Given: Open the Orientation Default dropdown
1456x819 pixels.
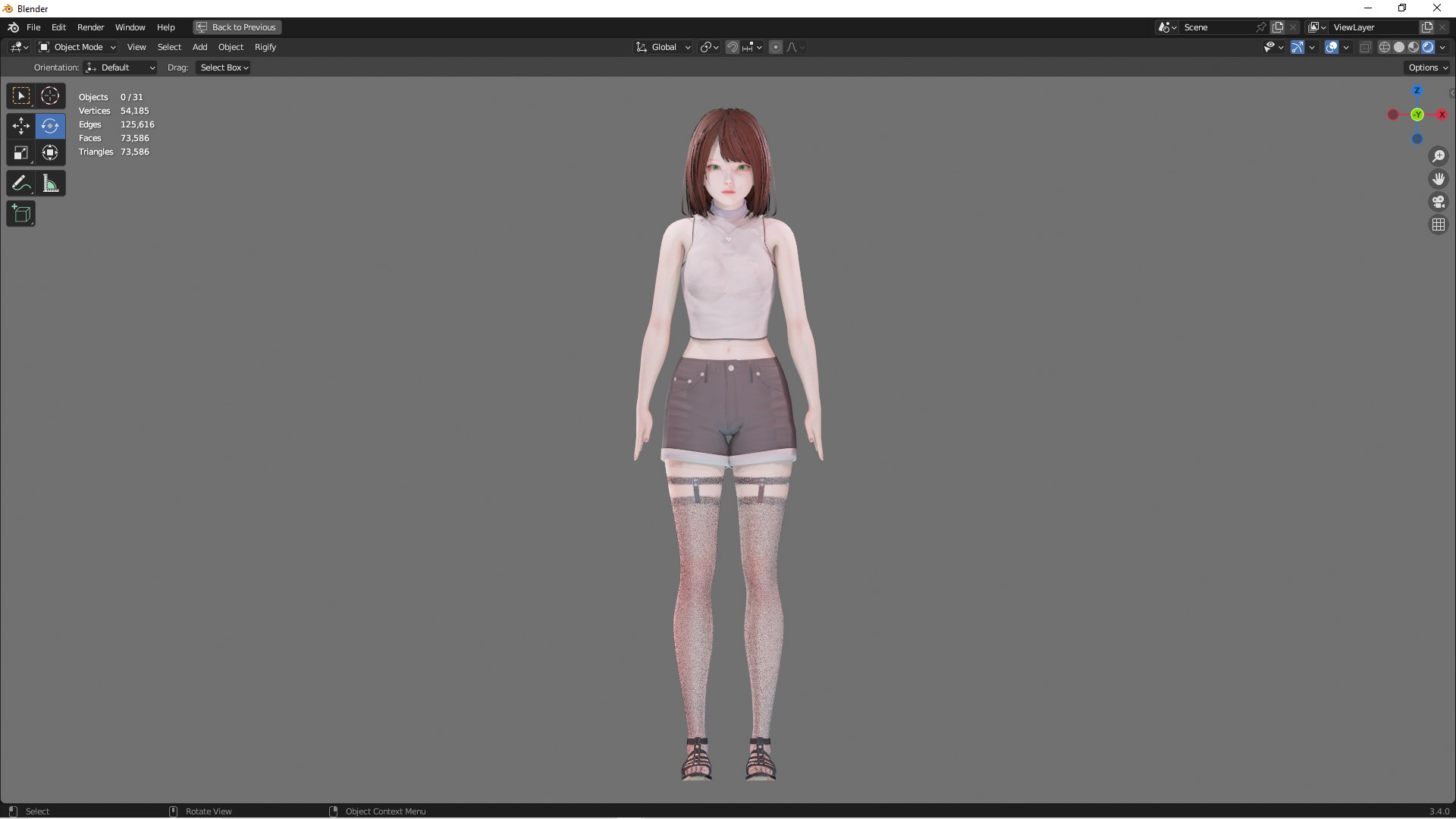Looking at the screenshot, I should coord(121,67).
